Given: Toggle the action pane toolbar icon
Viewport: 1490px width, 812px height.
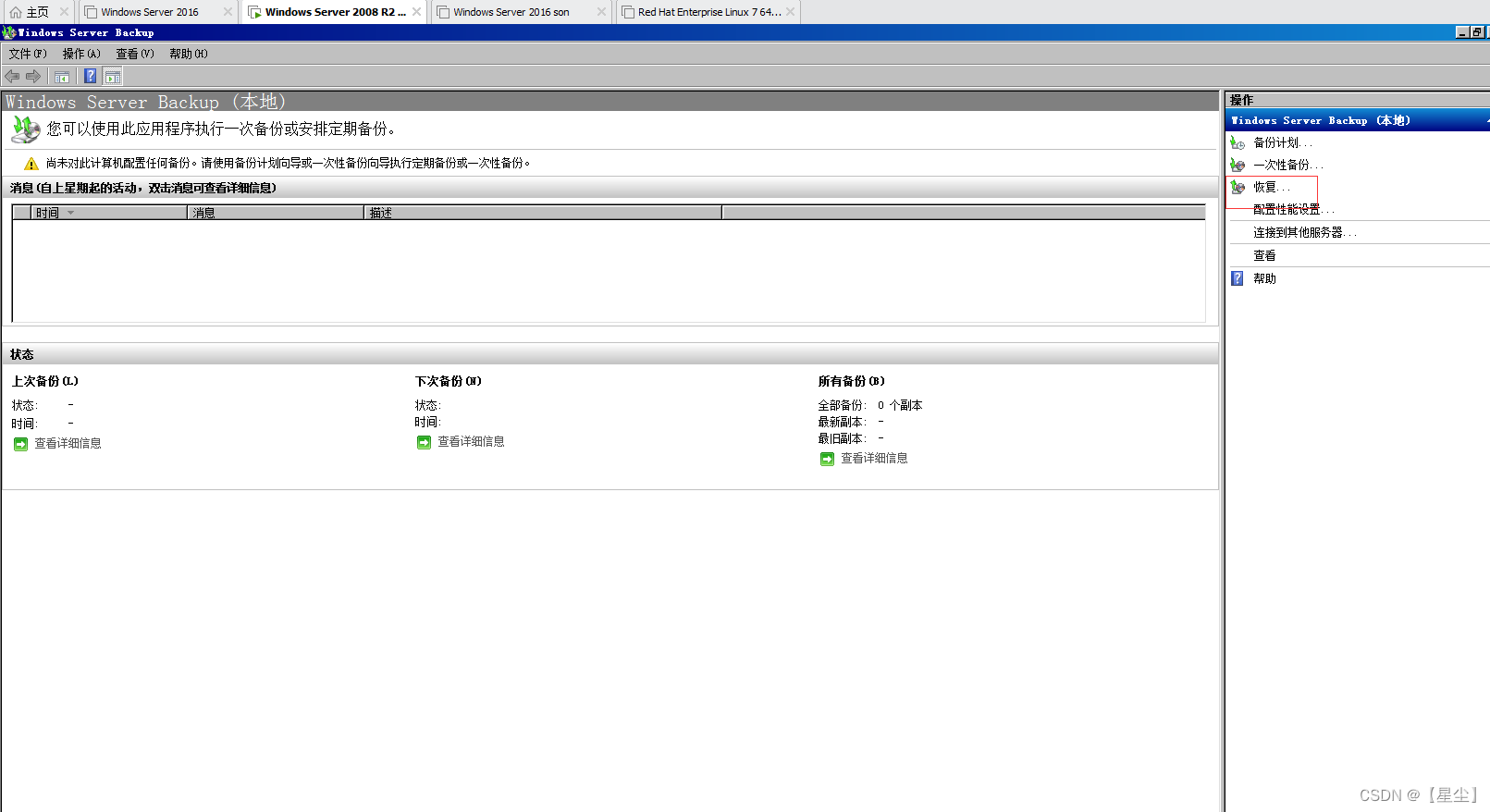Looking at the screenshot, I should tap(113, 77).
